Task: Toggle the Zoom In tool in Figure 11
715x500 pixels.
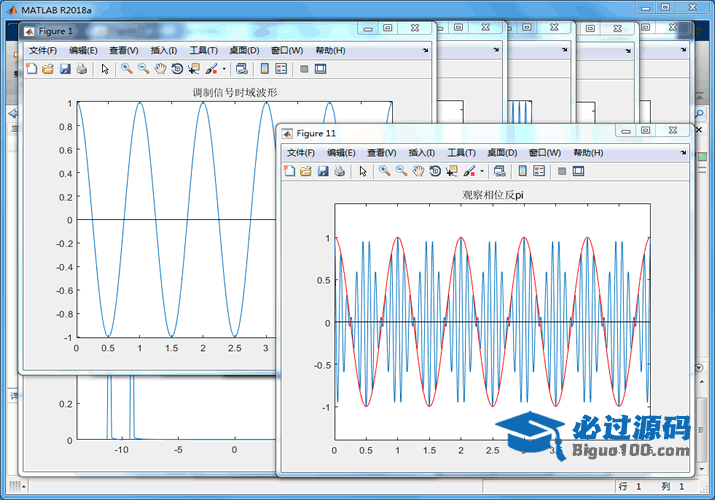Action: coord(385,171)
